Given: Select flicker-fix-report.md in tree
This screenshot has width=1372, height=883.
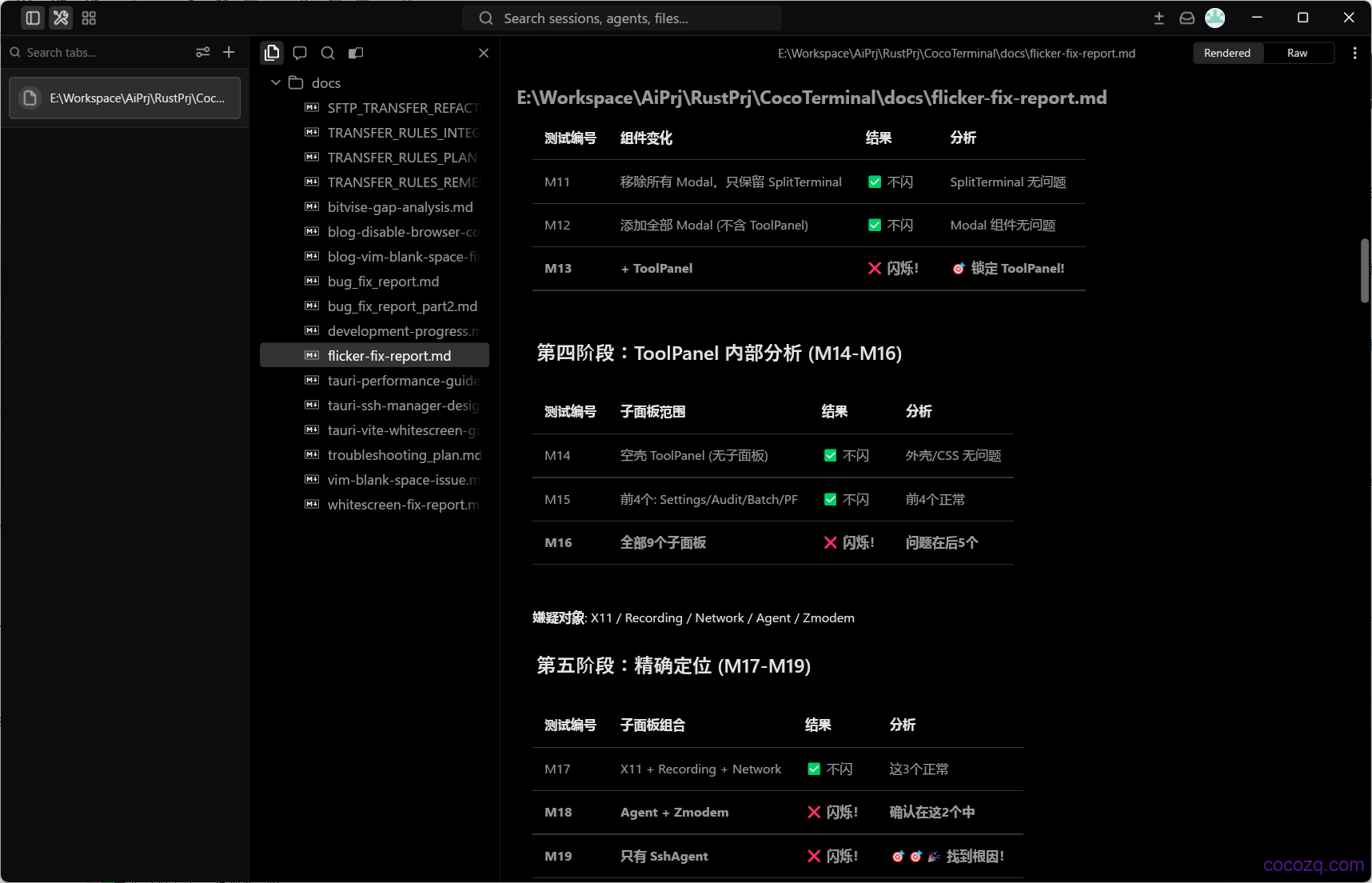Looking at the screenshot, I should [374, 355].
